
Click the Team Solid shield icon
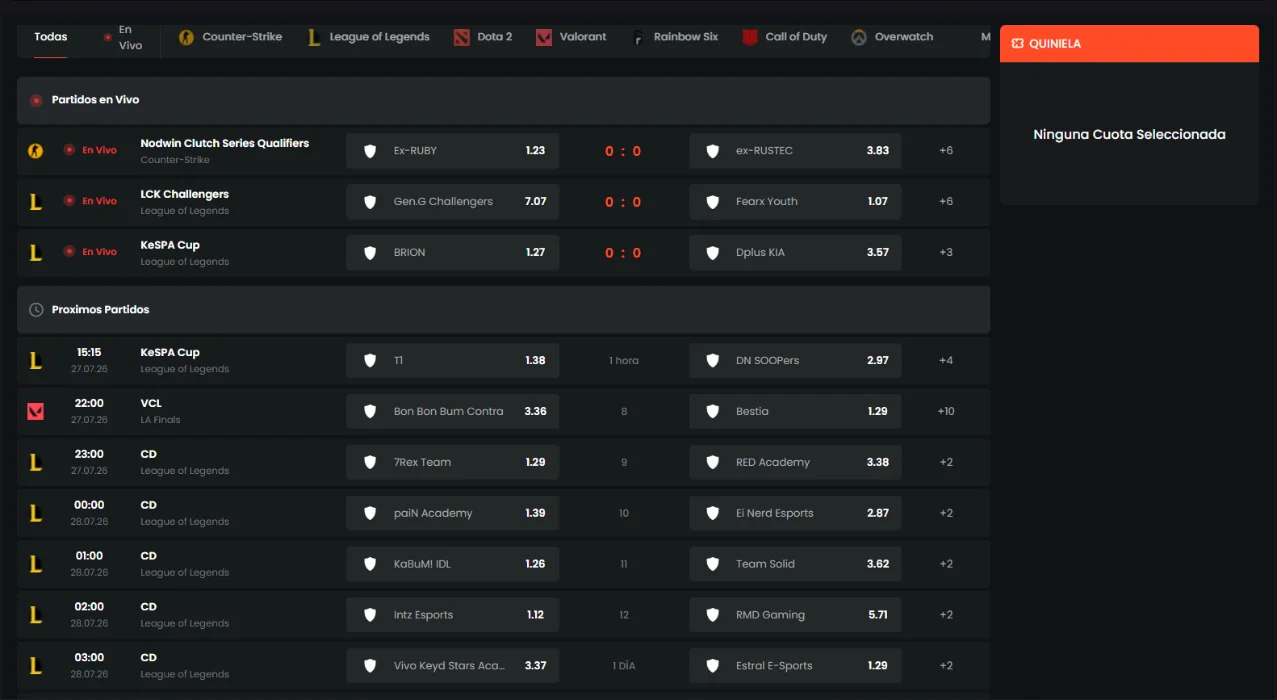713,564
